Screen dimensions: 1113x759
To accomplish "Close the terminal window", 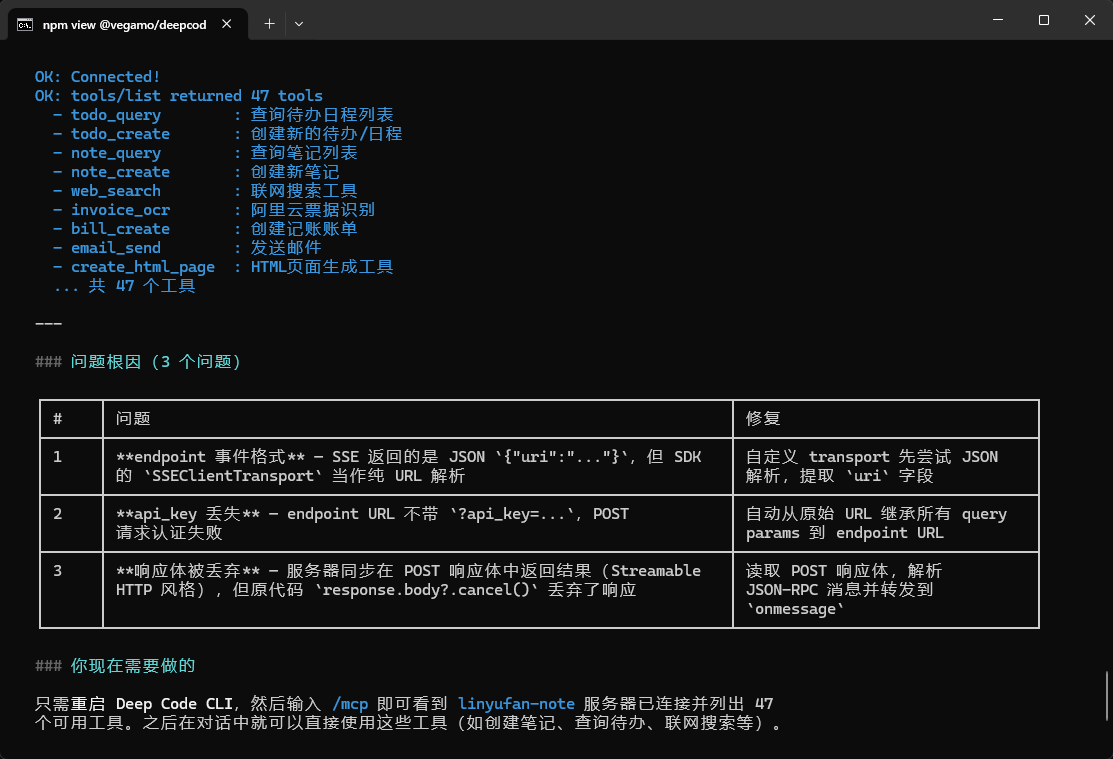I will click(x=1090, y=20).
